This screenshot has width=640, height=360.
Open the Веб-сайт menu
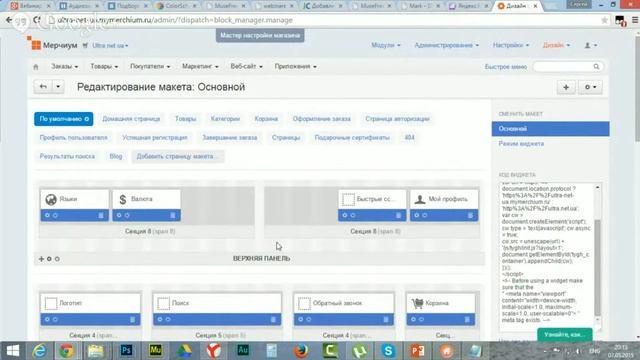pos(246,66)
